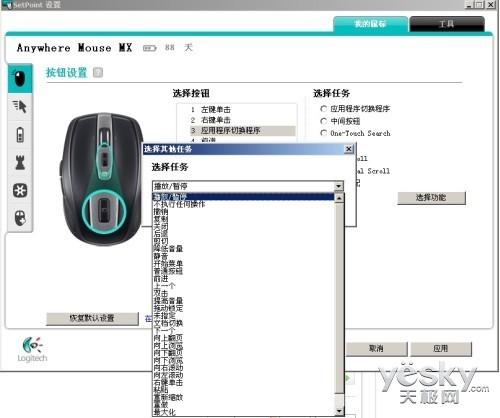
Task: Click the help icon next to 按钮设置
Action: point(98,72)
